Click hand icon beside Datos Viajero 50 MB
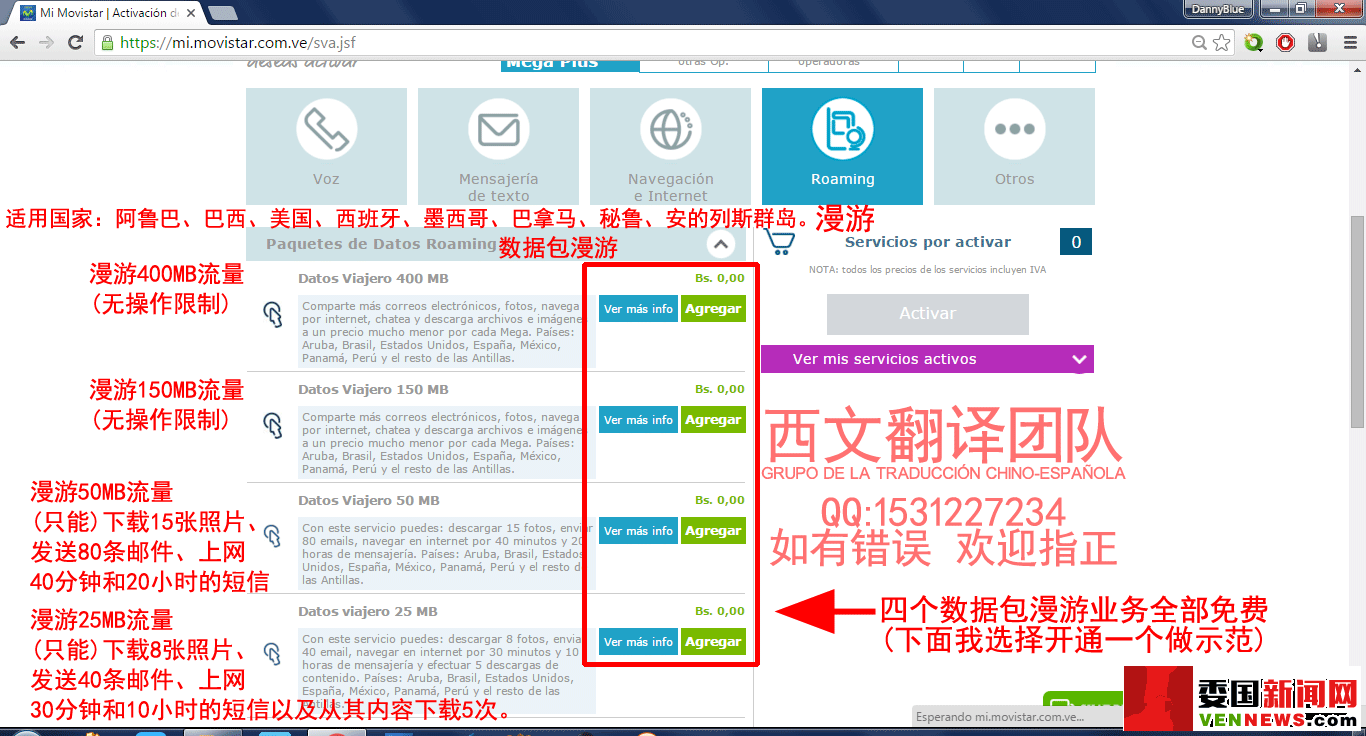The height and width of the screenshot is (736, 1366). [x=272, y=535]
